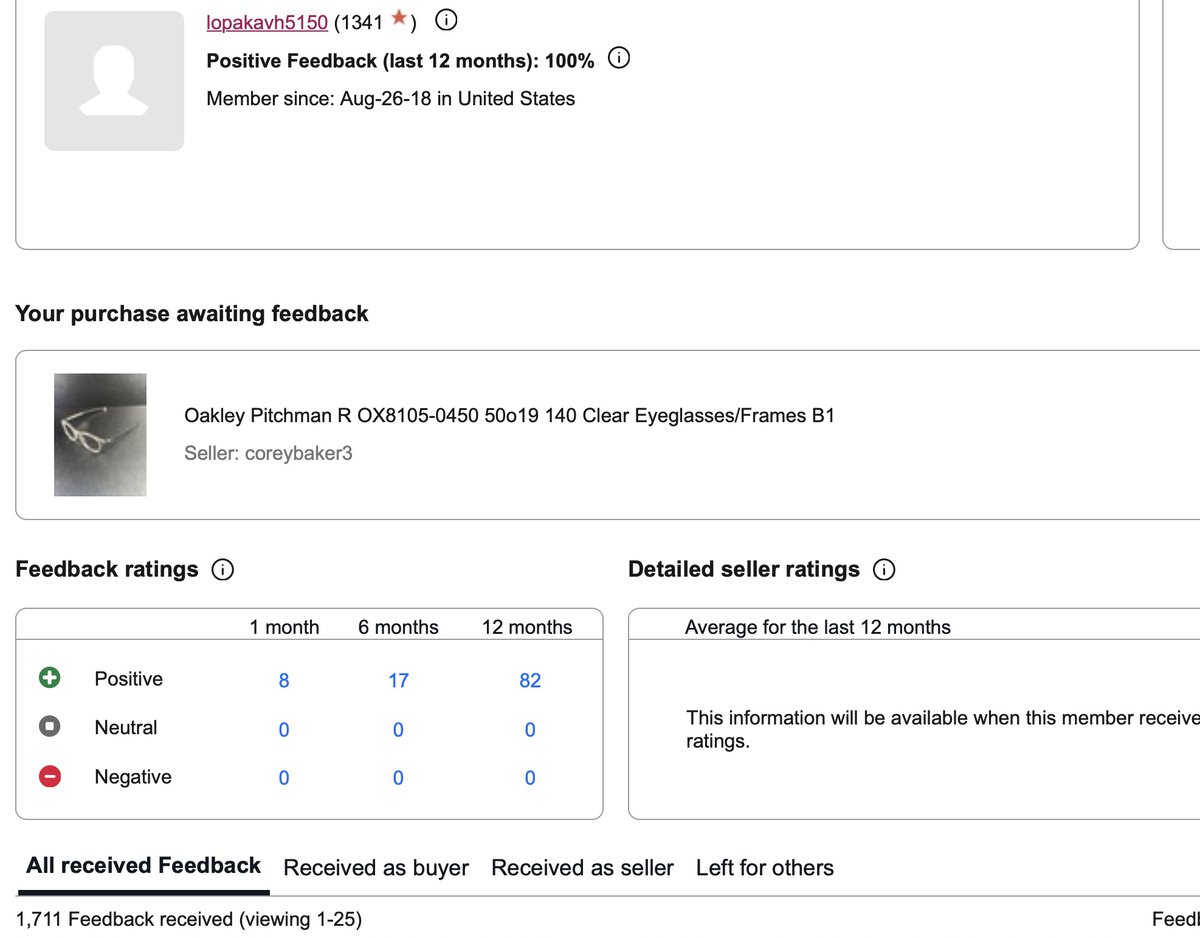1200x938 pixels.
Task: Open the lopakavh5150 profile link
Action: (x=266, y=20)
